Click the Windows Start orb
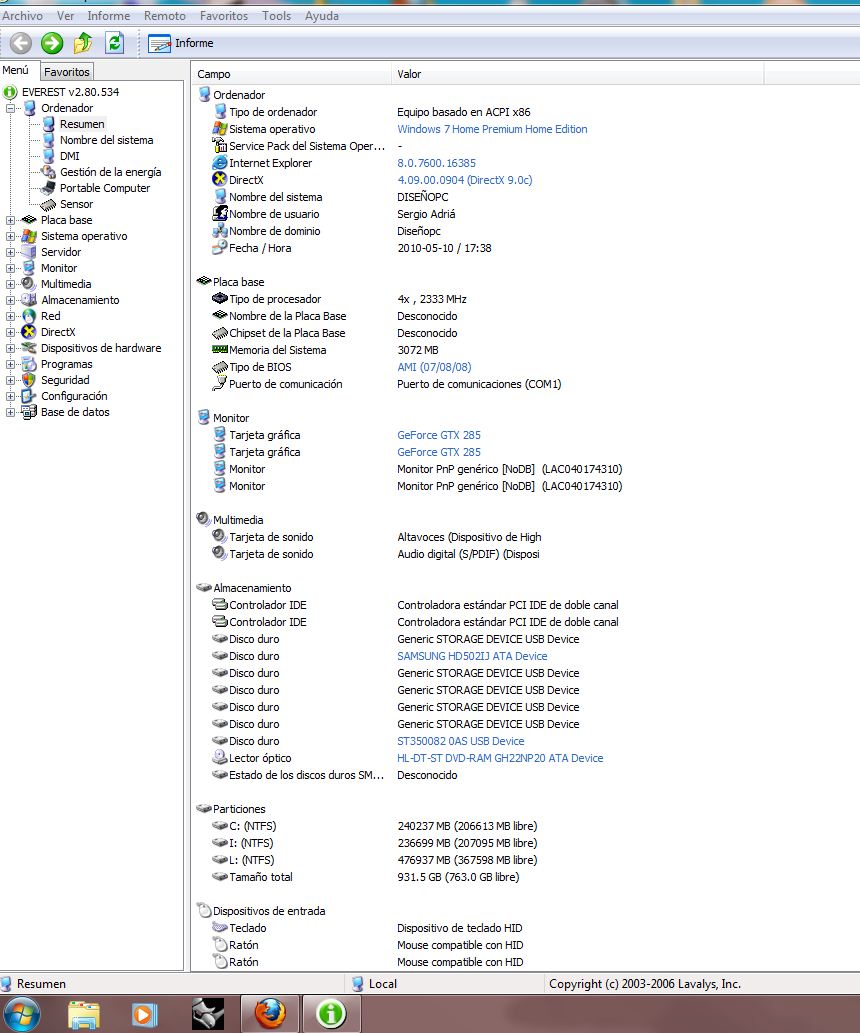860x1033 pixels. click(22, 1015)
